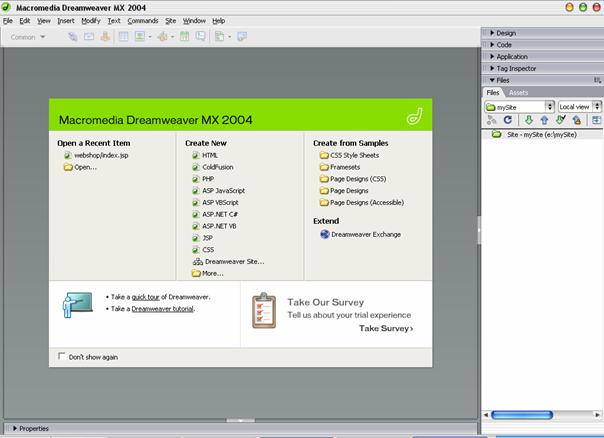The image size is (604, 438).
Task: Click the Dreamweaver Exchange globe icon
Action: click(x=325, y=234)
